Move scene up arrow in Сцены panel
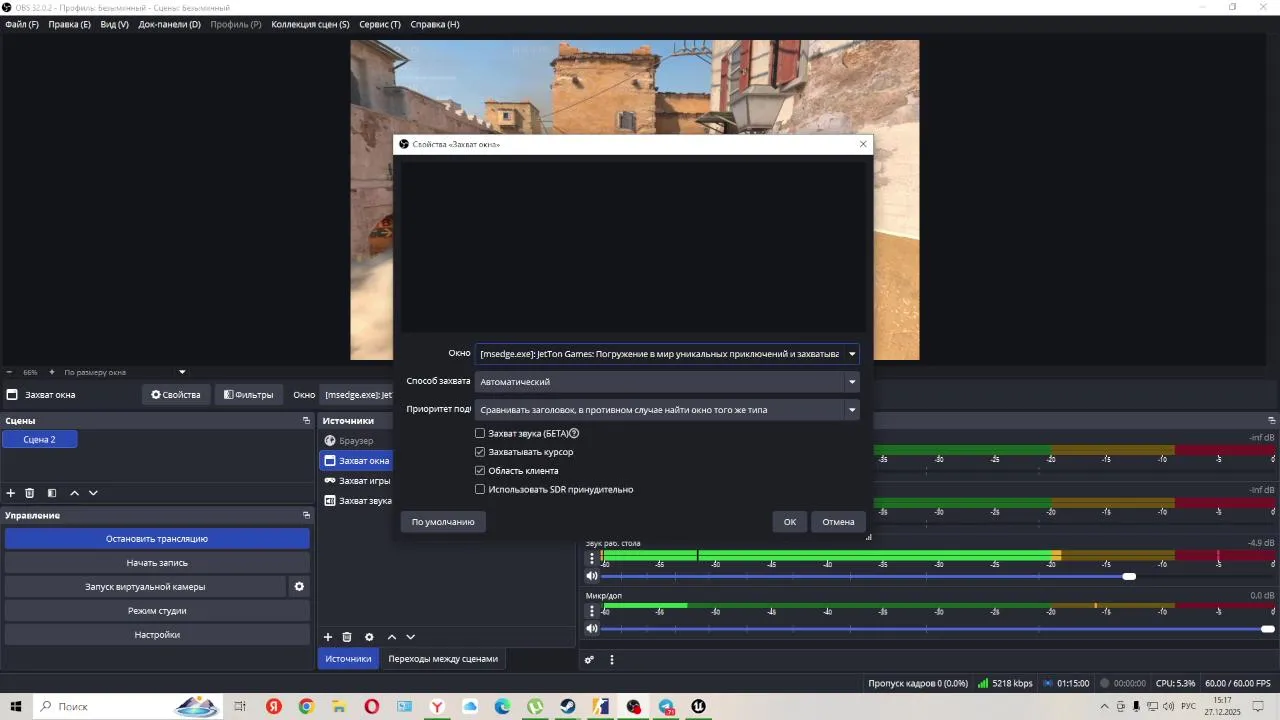 point(74,493)
